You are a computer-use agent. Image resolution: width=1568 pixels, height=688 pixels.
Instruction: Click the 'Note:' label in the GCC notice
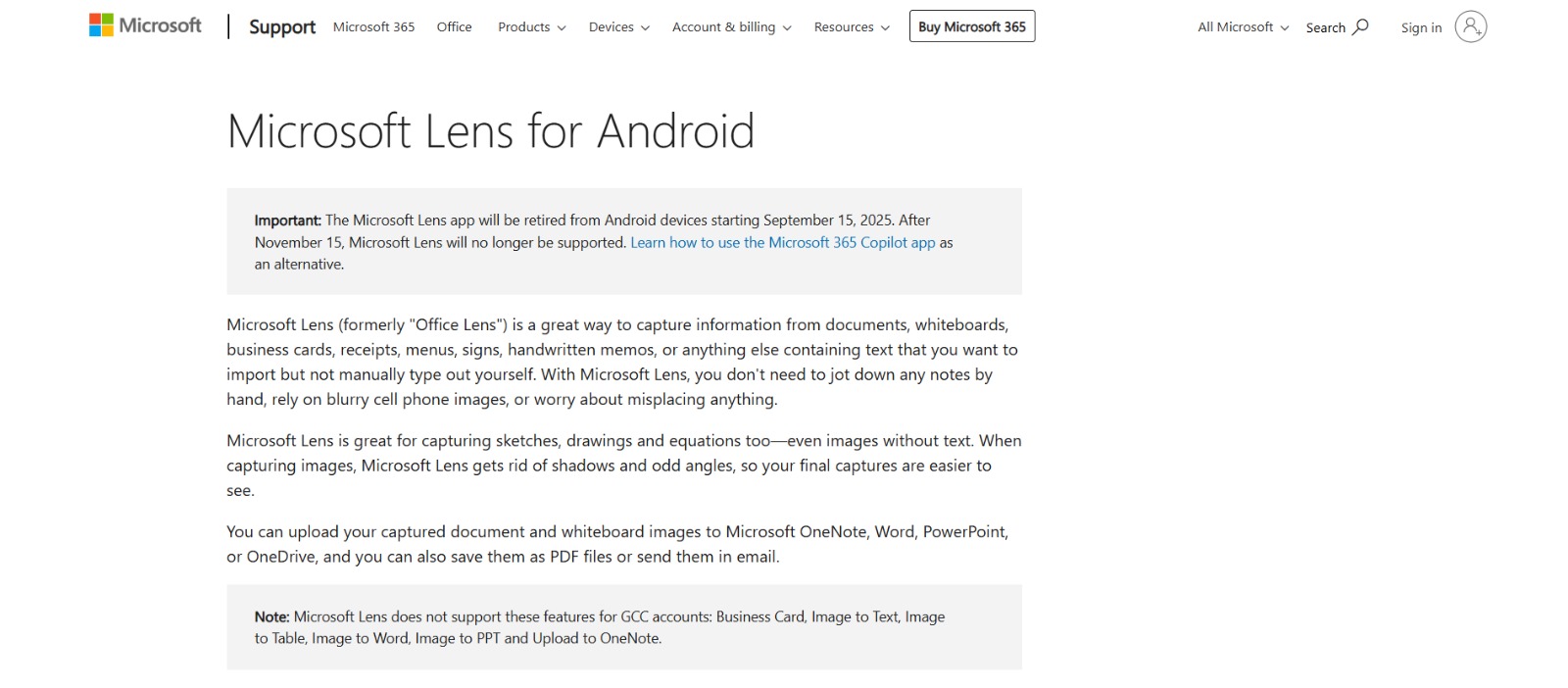pos(271,616)
